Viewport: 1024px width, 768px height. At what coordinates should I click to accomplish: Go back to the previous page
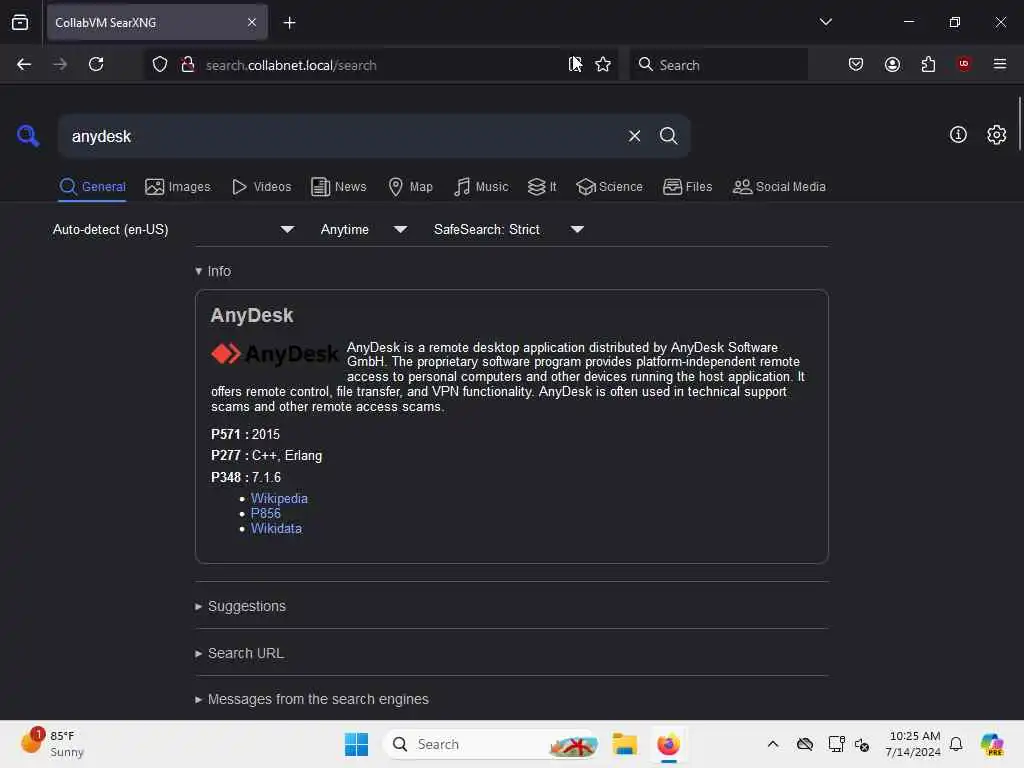click(24, 64)
